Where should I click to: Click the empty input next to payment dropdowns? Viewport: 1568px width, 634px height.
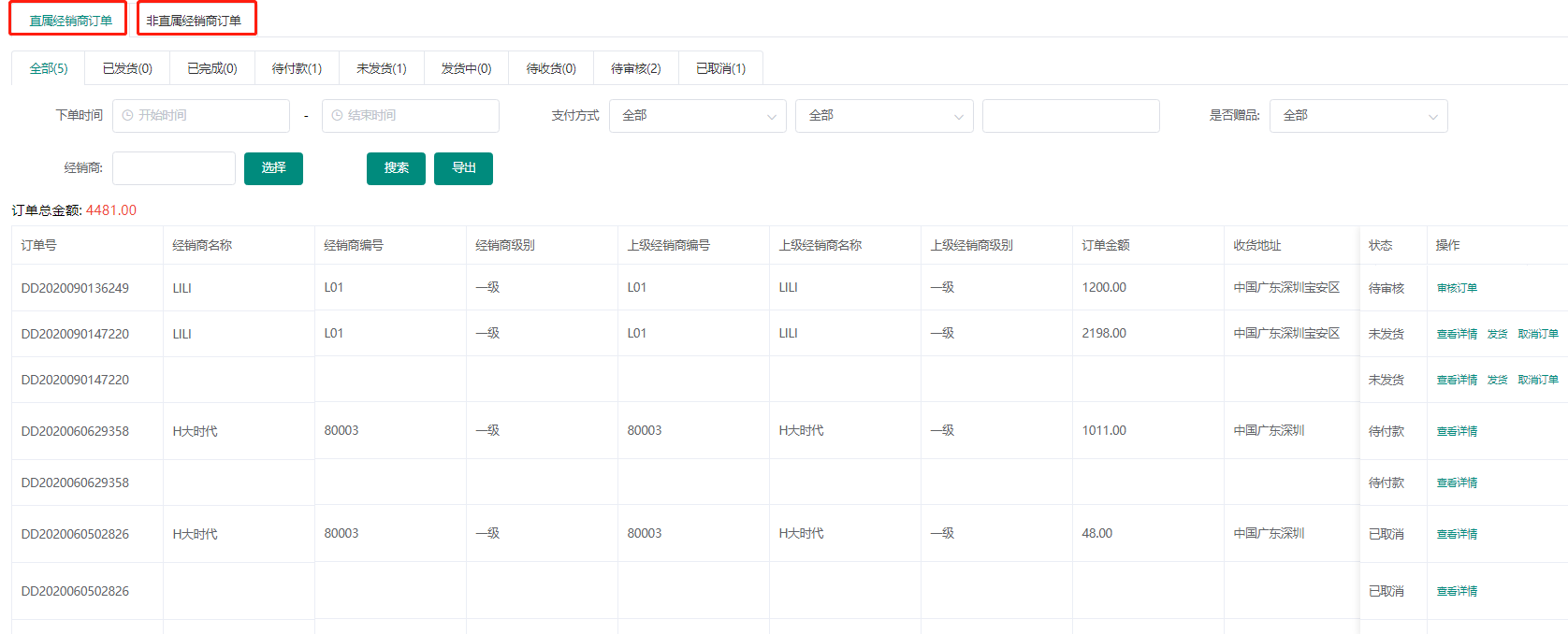tap(1070, 116)
